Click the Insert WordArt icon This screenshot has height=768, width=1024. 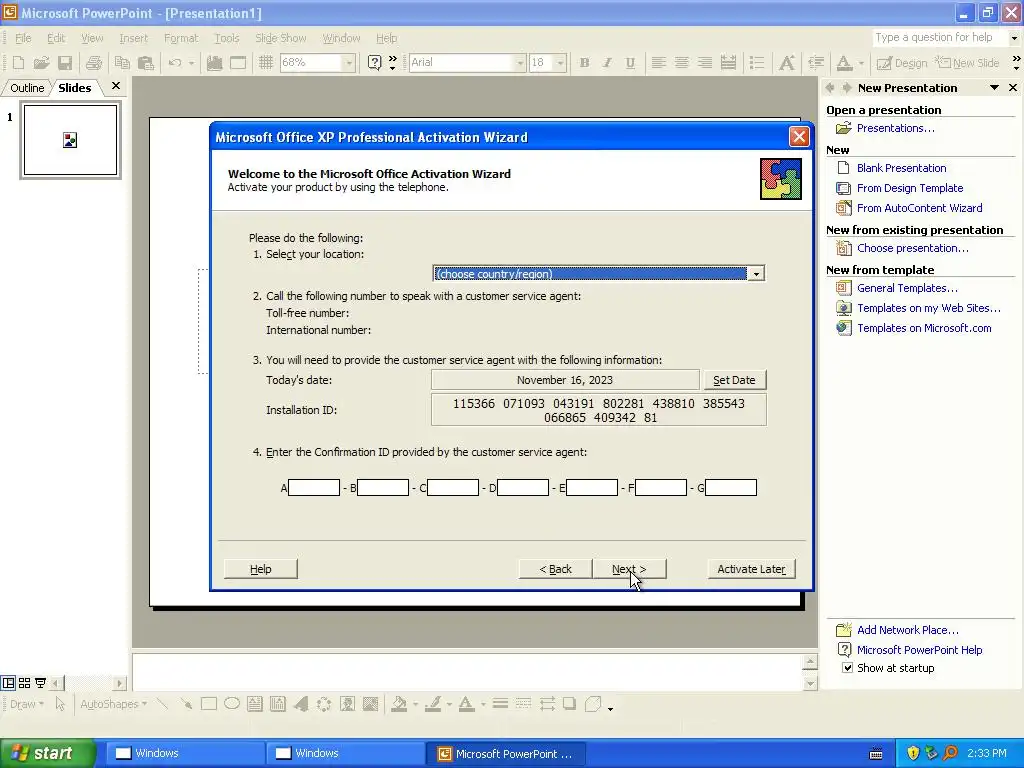[x=301, y=703]
